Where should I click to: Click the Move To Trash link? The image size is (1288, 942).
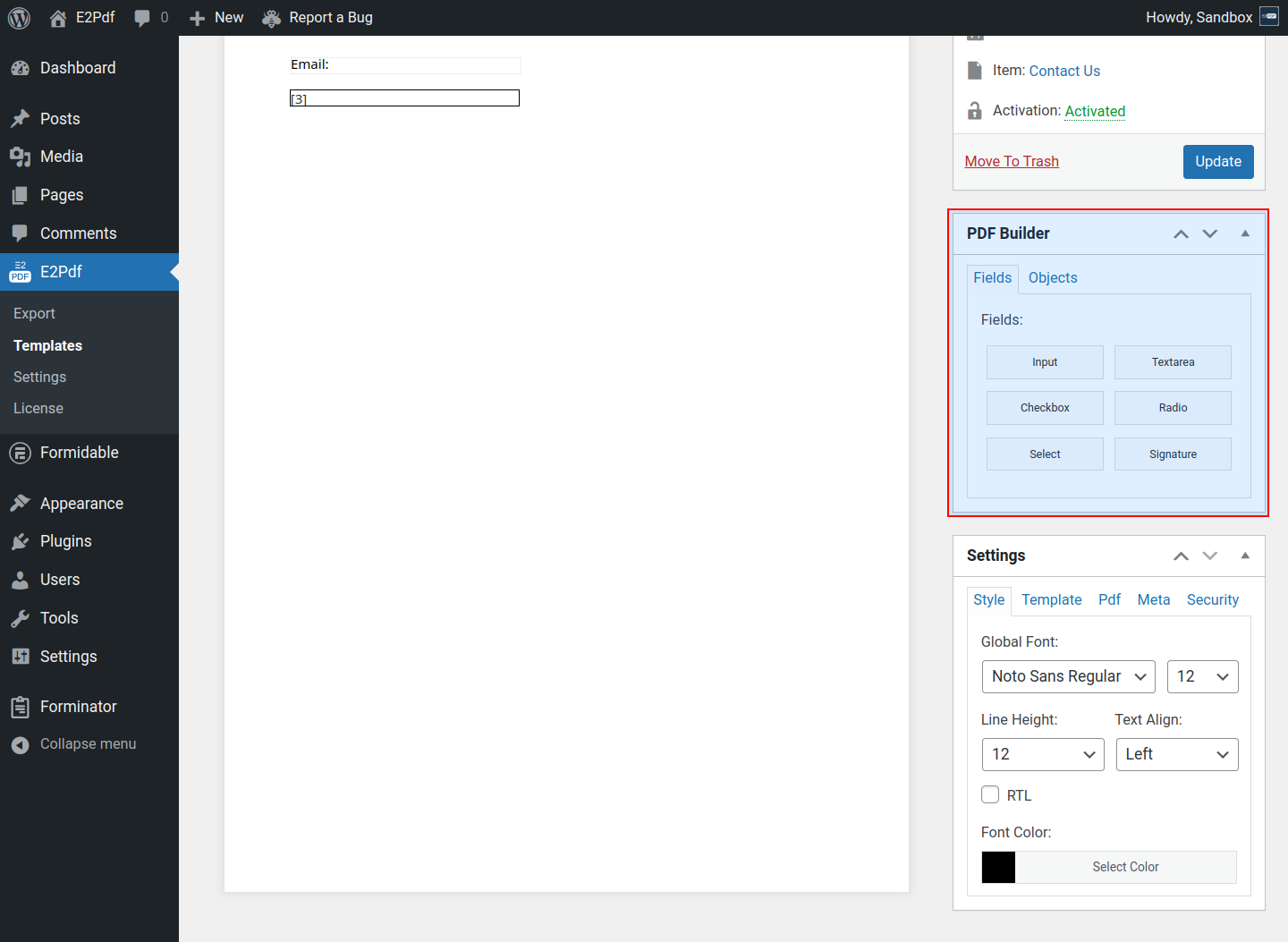pos(1011,161)
